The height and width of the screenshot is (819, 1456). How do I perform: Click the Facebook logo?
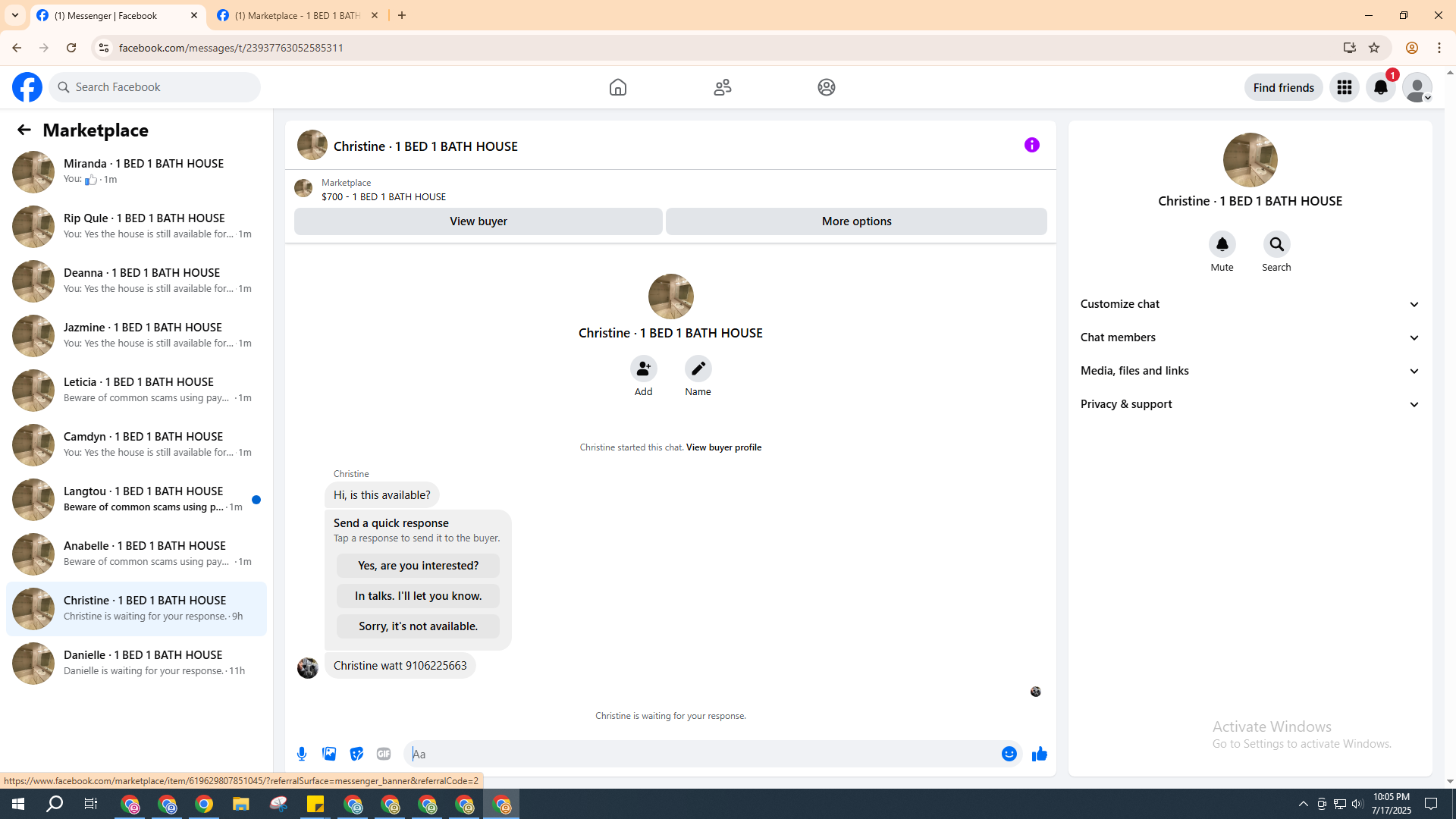pyautogui.click(x=27, y=87)
